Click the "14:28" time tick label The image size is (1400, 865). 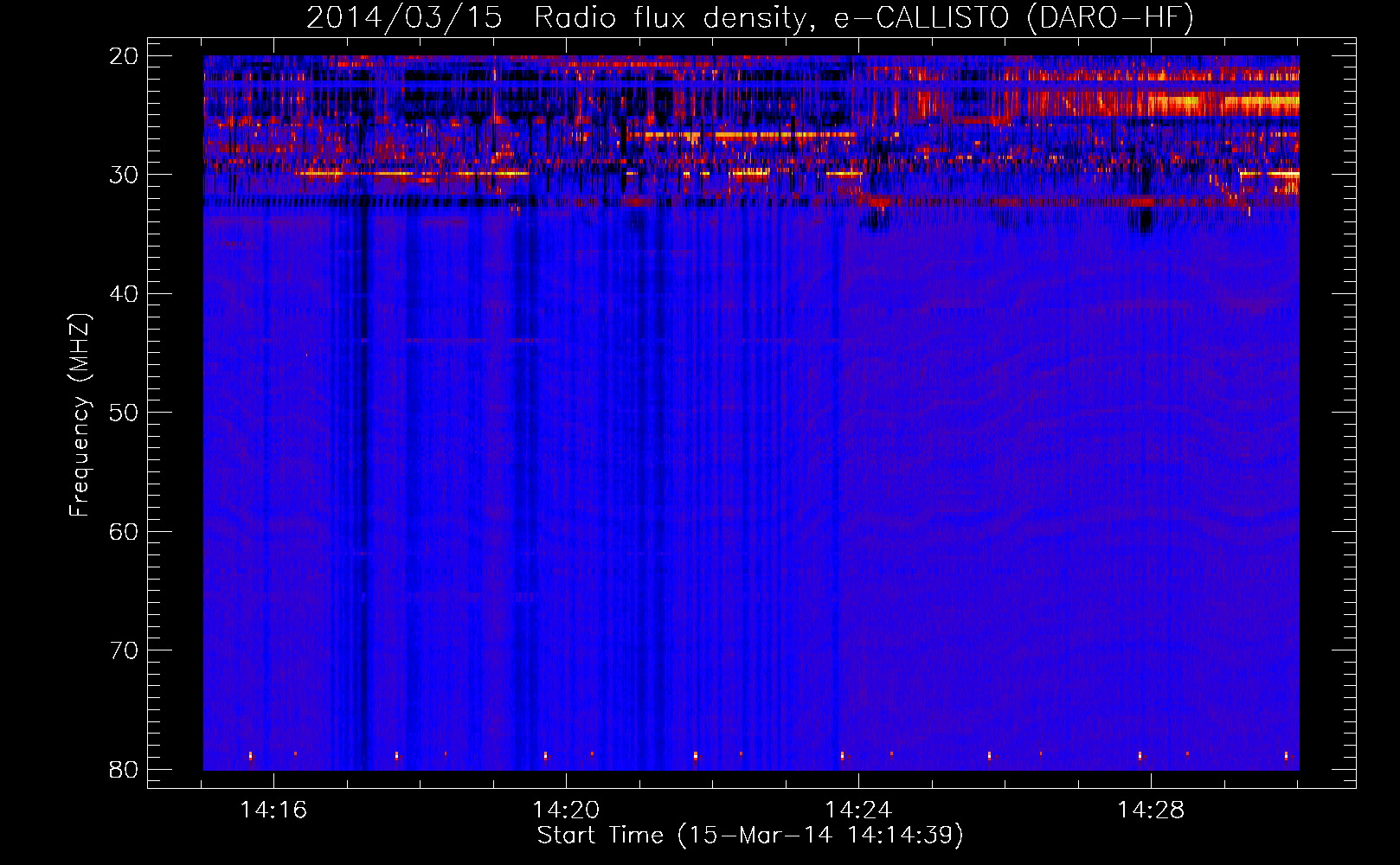pos(1151,811)
